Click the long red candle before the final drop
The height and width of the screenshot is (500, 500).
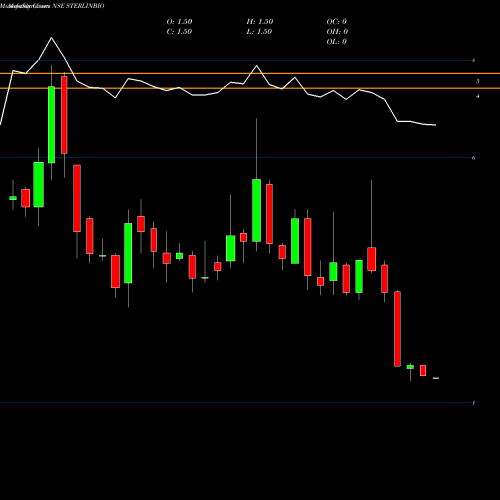397,329
